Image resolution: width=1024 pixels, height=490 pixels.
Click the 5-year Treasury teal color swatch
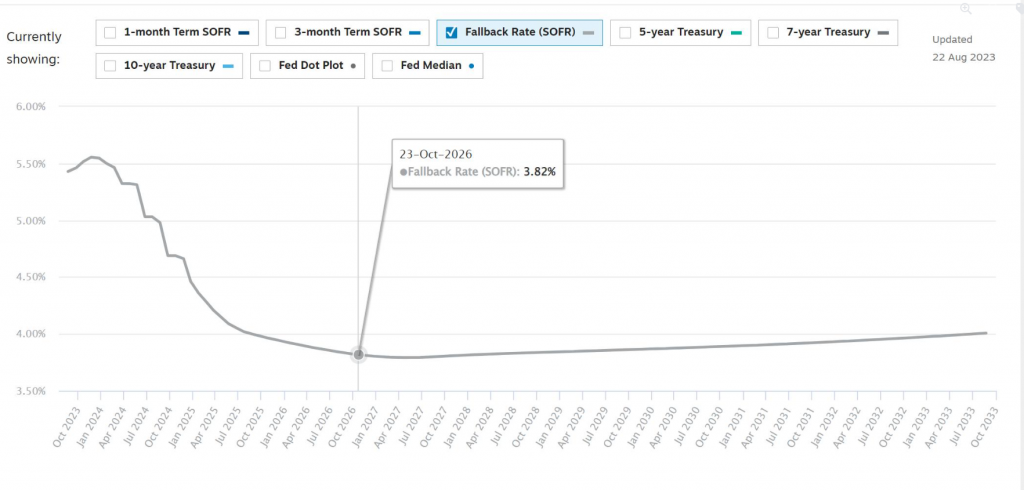coord(736,33)
